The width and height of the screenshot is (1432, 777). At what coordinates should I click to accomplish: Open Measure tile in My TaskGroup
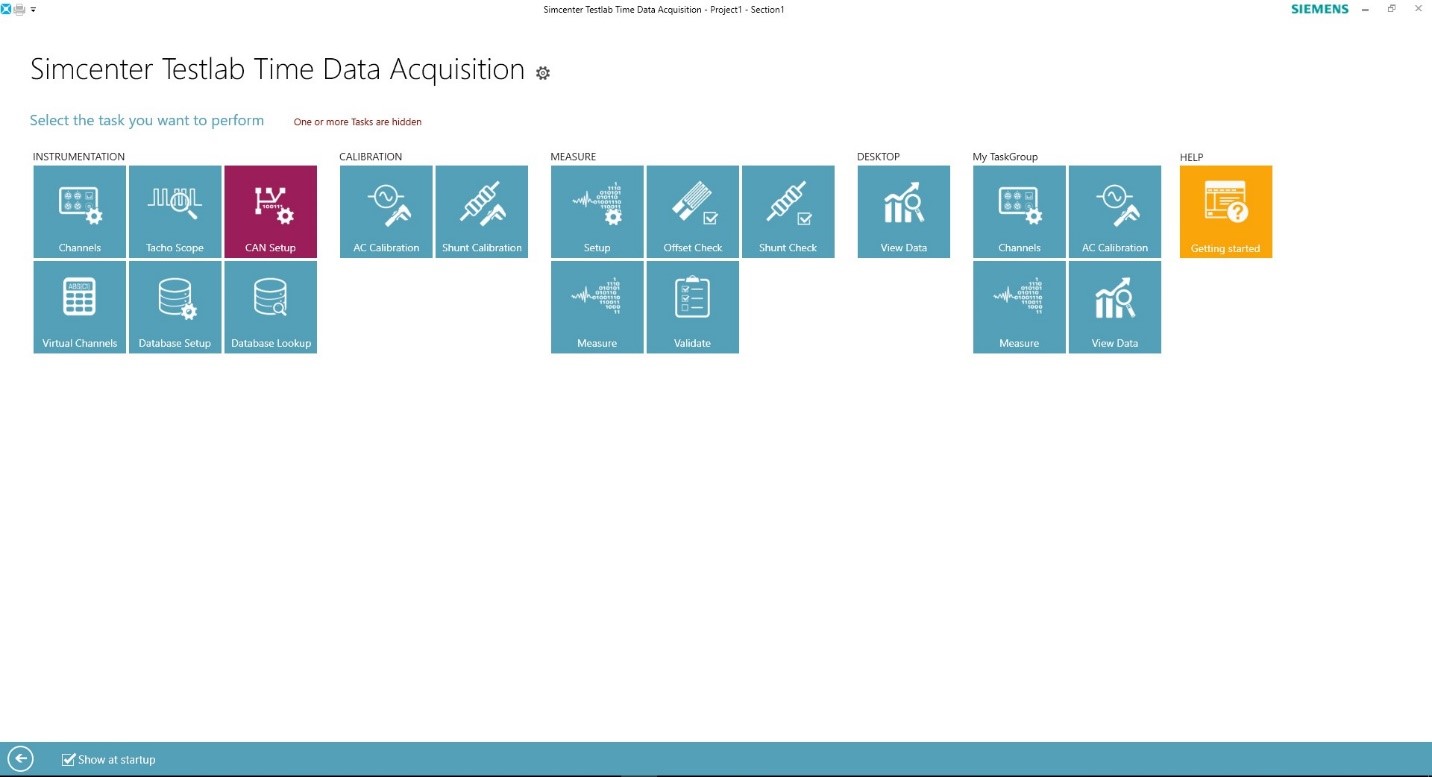click(1019, 307)
